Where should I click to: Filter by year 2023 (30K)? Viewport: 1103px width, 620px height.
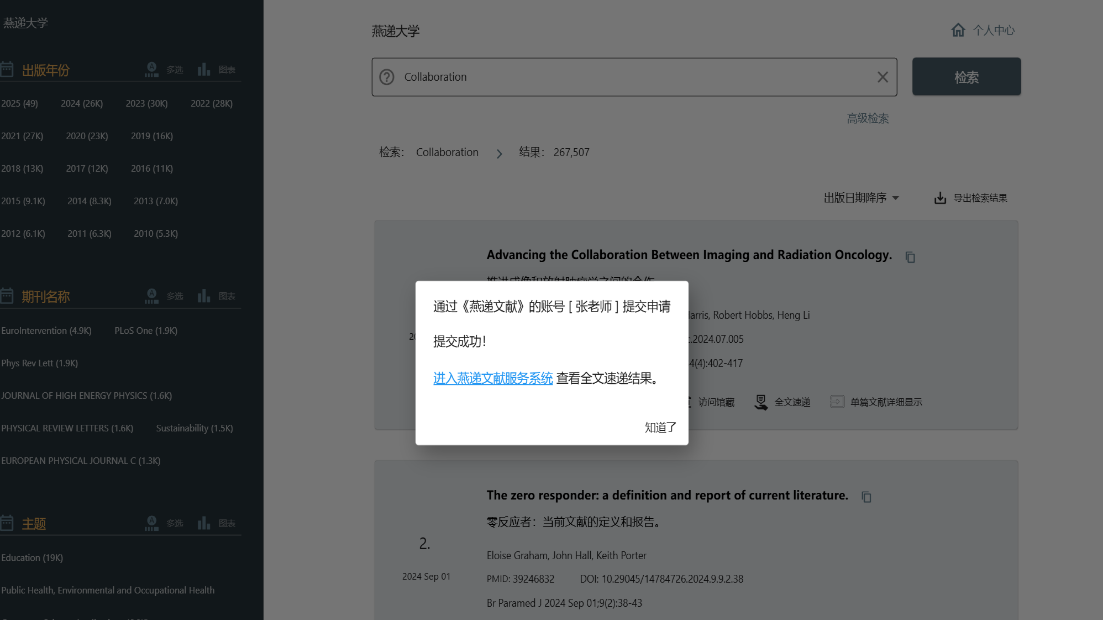coord(146,104)
